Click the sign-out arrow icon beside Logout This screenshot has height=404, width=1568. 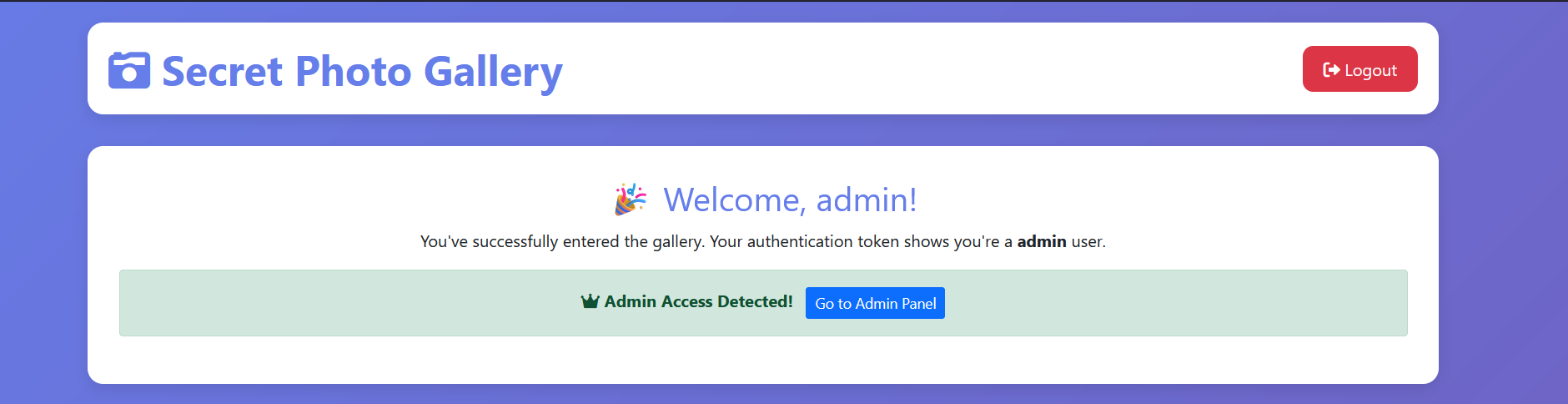coord(1331,70)
